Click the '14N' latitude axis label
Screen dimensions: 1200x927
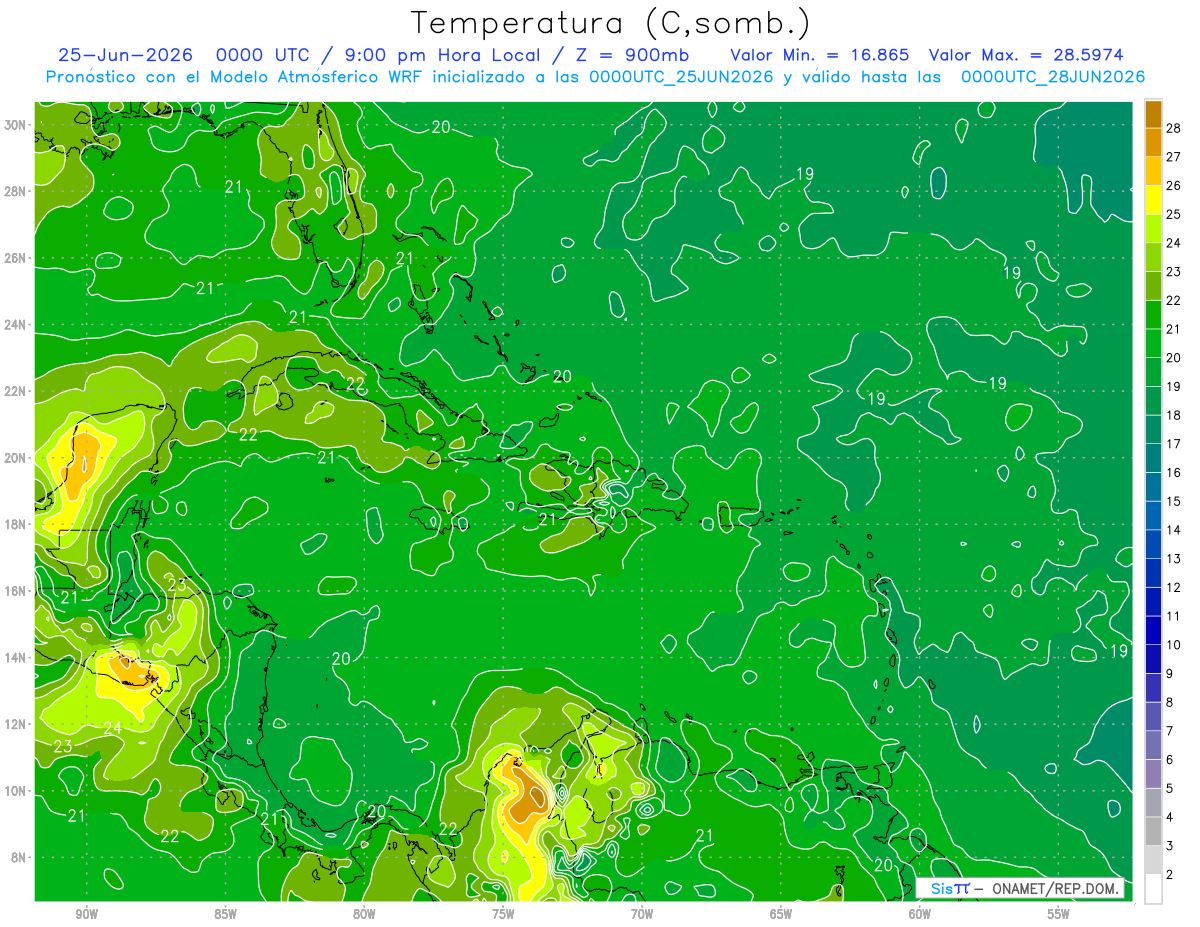coord(17,658)
